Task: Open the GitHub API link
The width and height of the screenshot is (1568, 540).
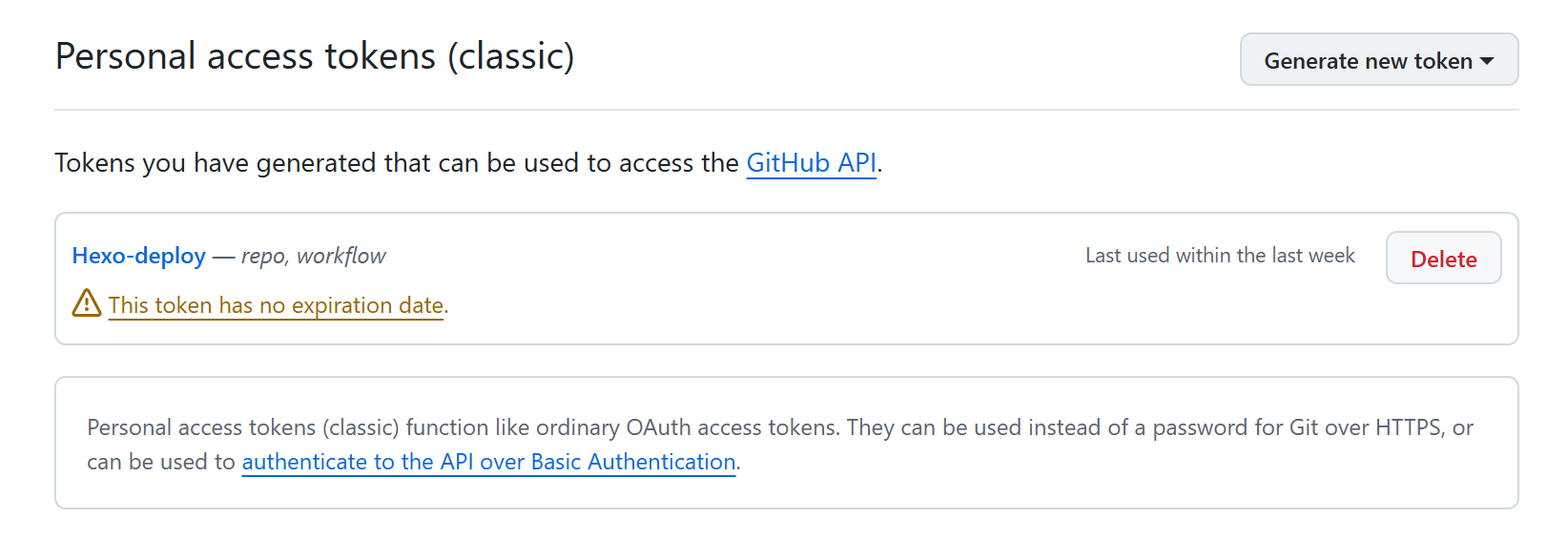Action: (811, 163)
